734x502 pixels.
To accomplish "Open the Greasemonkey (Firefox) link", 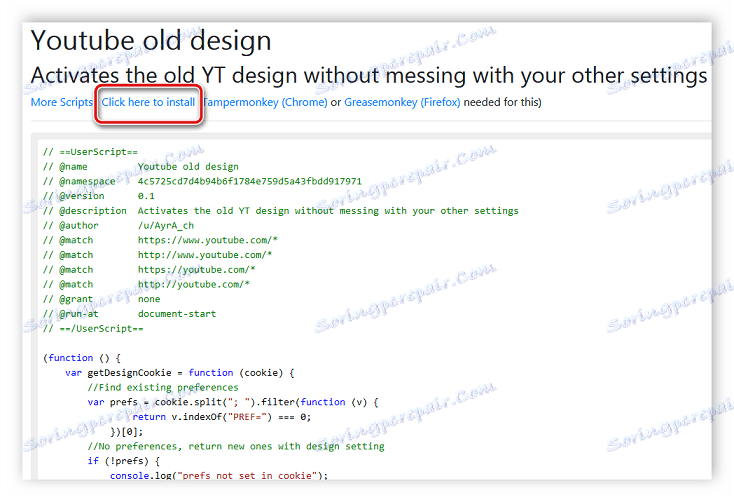I will coord(402,102).
